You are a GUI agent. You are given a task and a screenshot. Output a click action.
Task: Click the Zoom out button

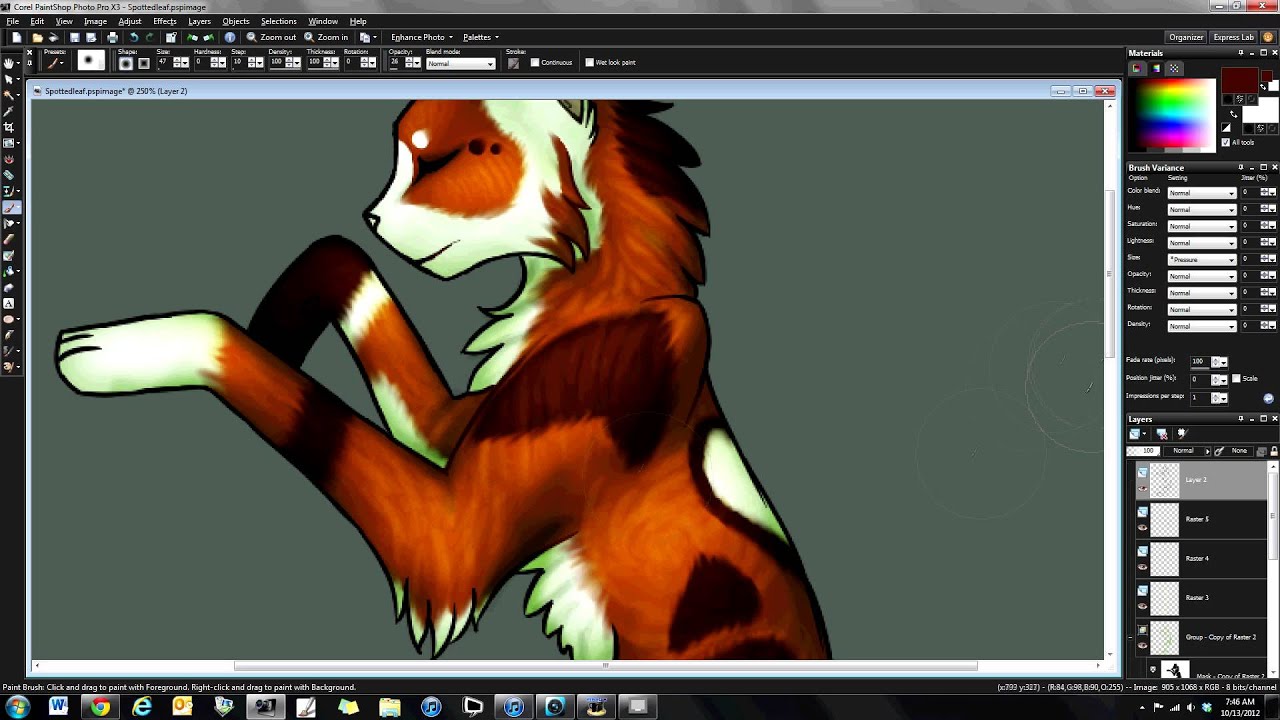[x=272, y=37]
